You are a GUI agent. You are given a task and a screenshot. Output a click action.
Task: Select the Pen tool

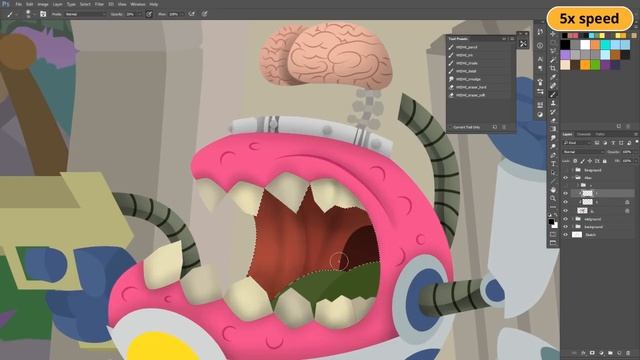point(553,155)
